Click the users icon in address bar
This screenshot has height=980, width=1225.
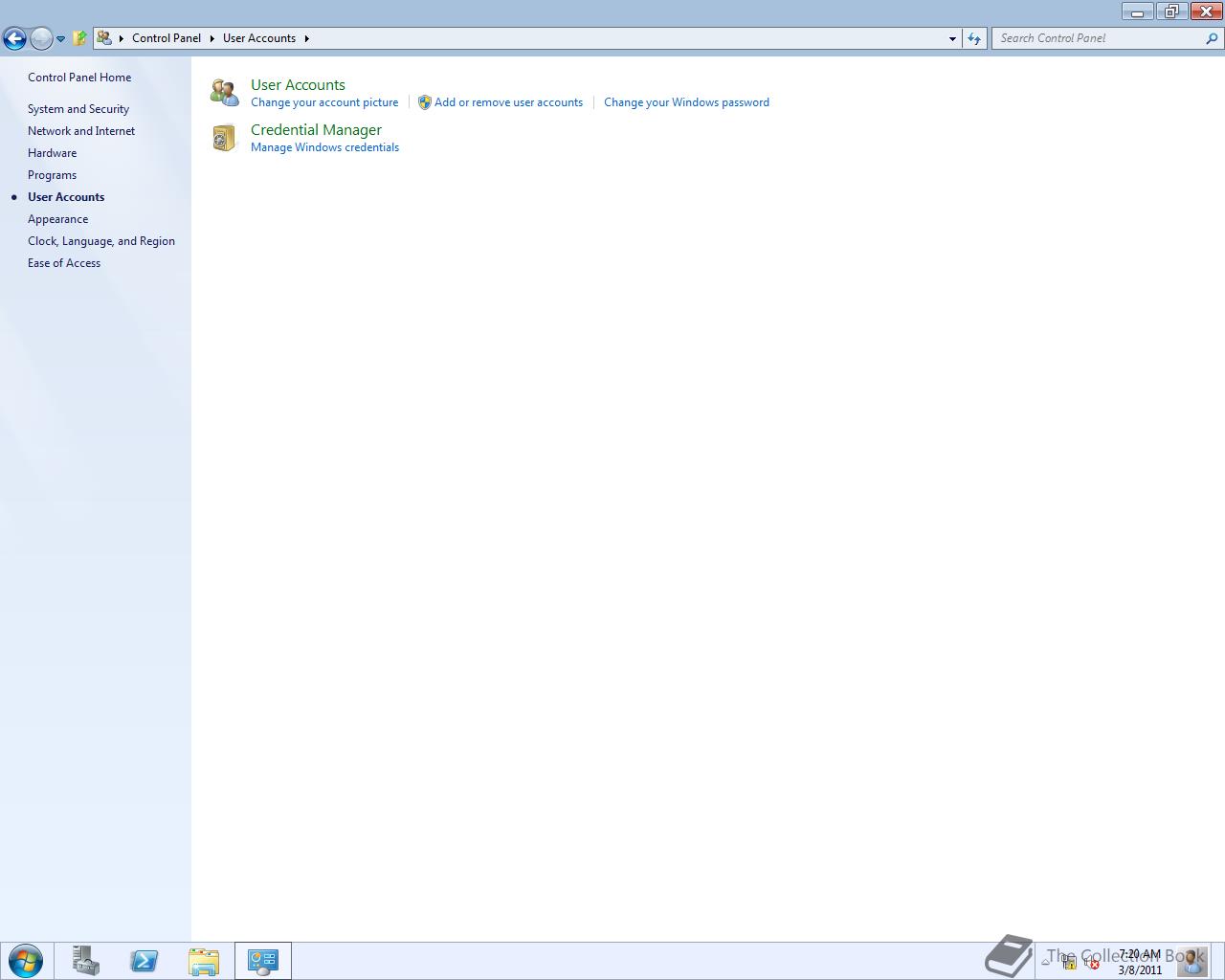[104, 38]
